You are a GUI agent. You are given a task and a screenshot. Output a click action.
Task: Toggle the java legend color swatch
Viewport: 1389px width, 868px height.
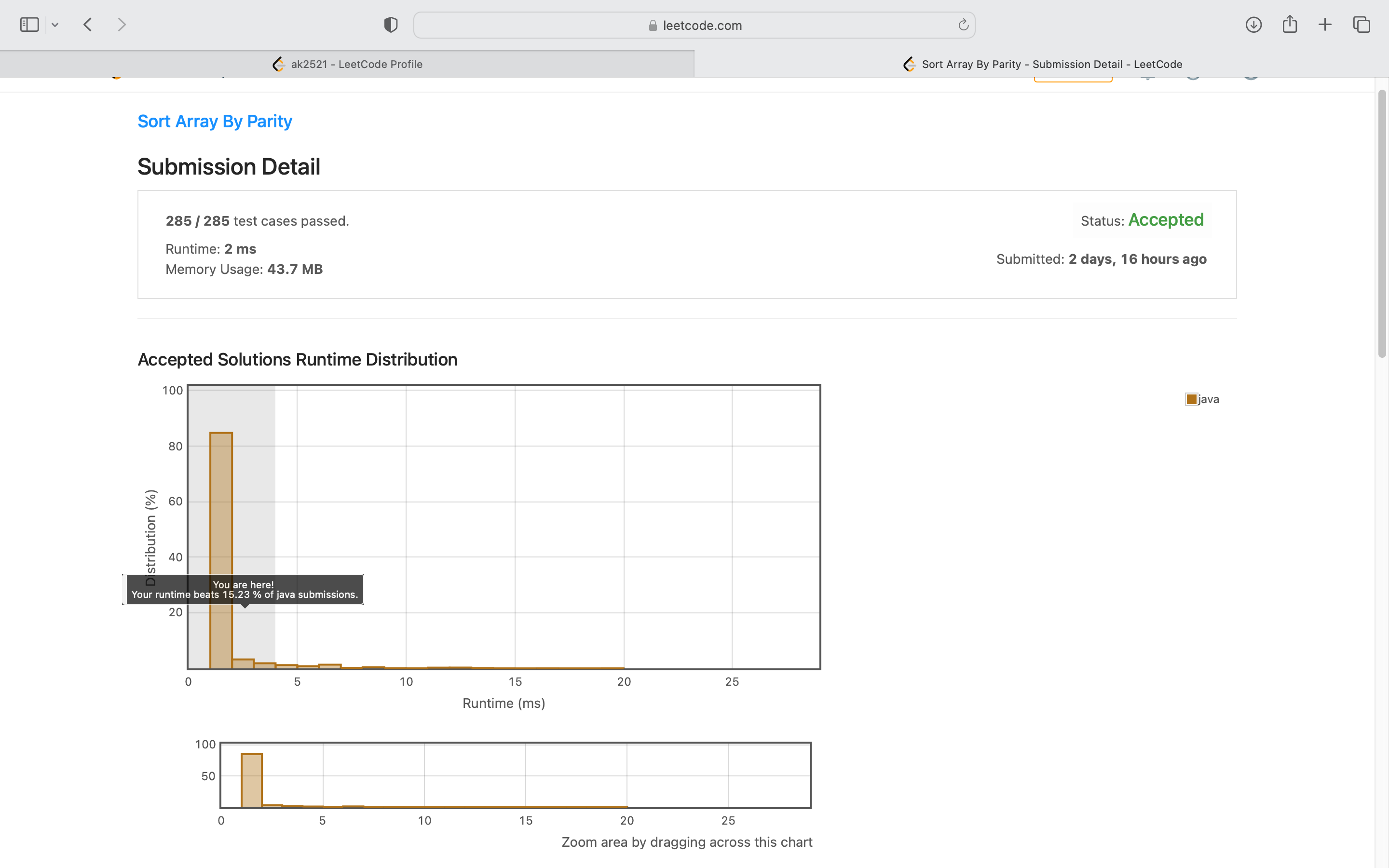click(1192, 399)
